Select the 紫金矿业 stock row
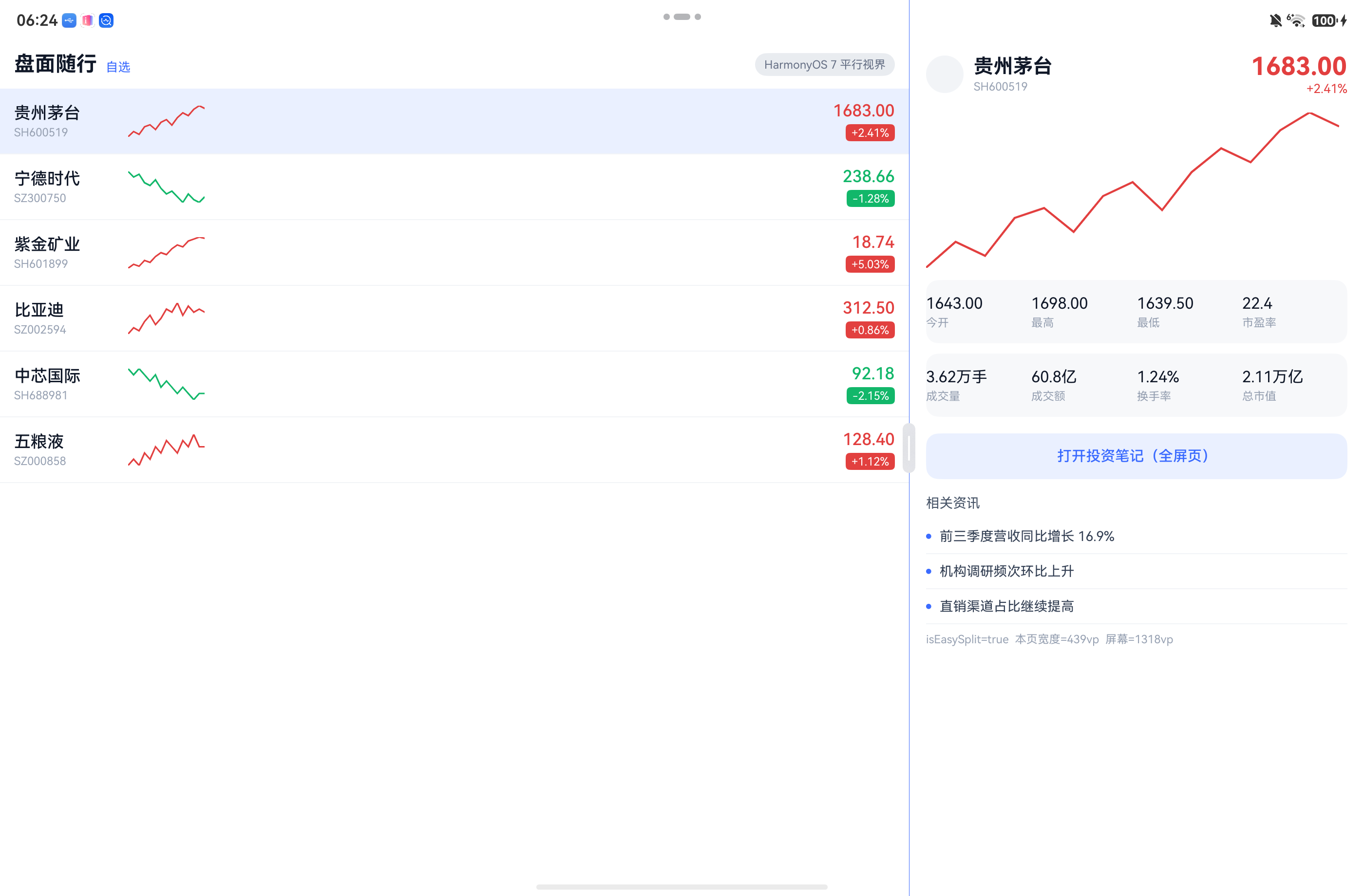 point(454,253)
